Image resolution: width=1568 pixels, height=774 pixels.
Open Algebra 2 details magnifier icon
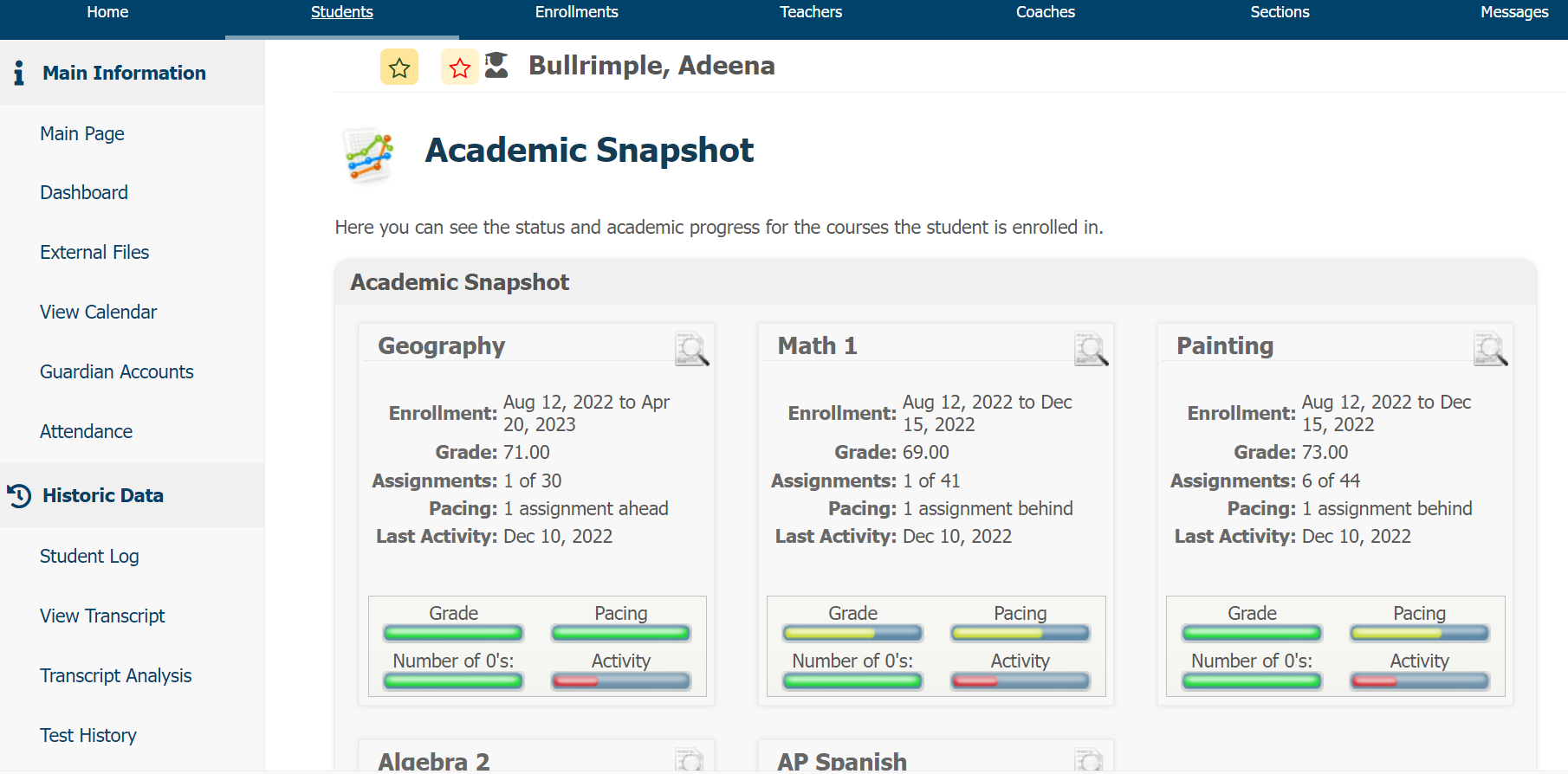pos(690,760)
